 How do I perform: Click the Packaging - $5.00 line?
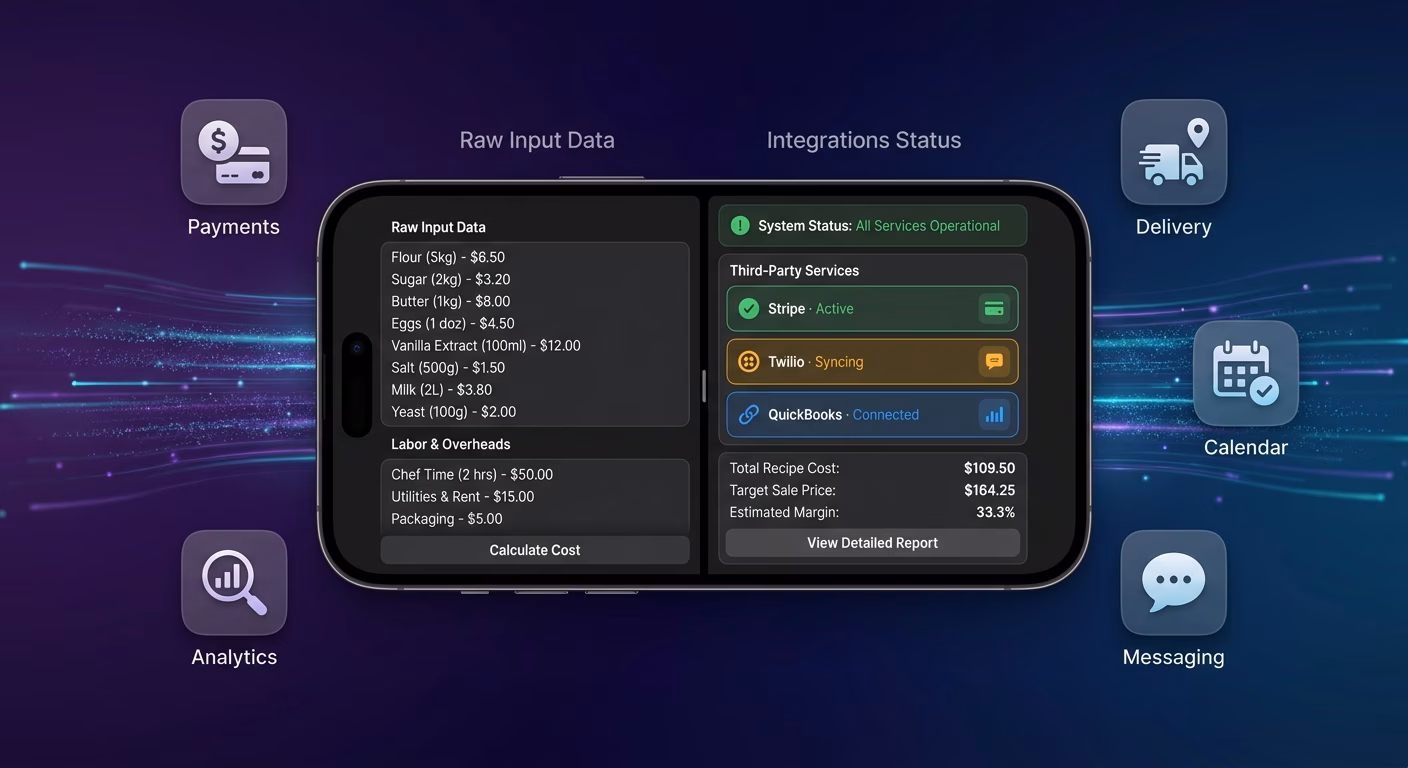[x=447, y=518]
